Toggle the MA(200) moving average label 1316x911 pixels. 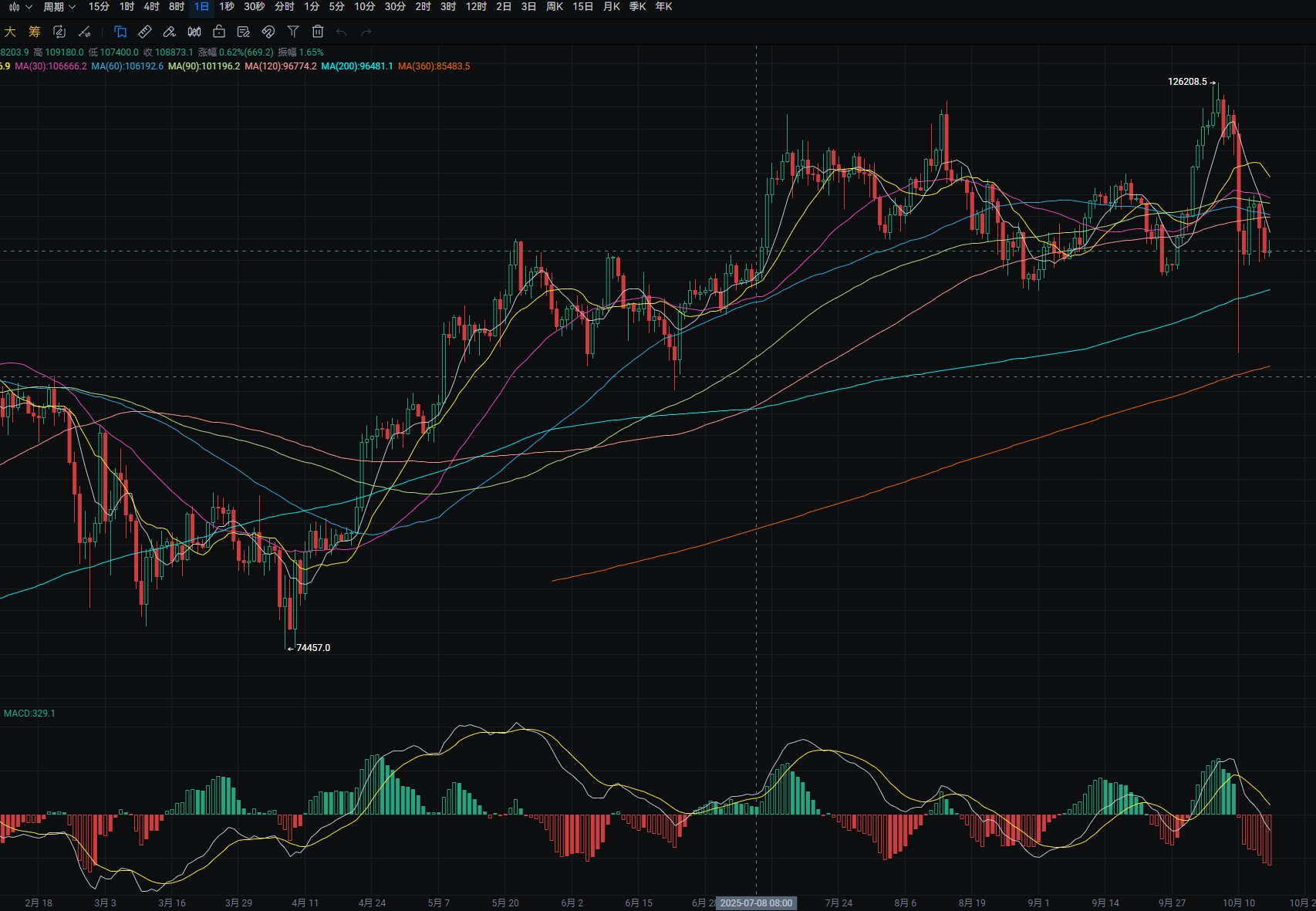357,66
